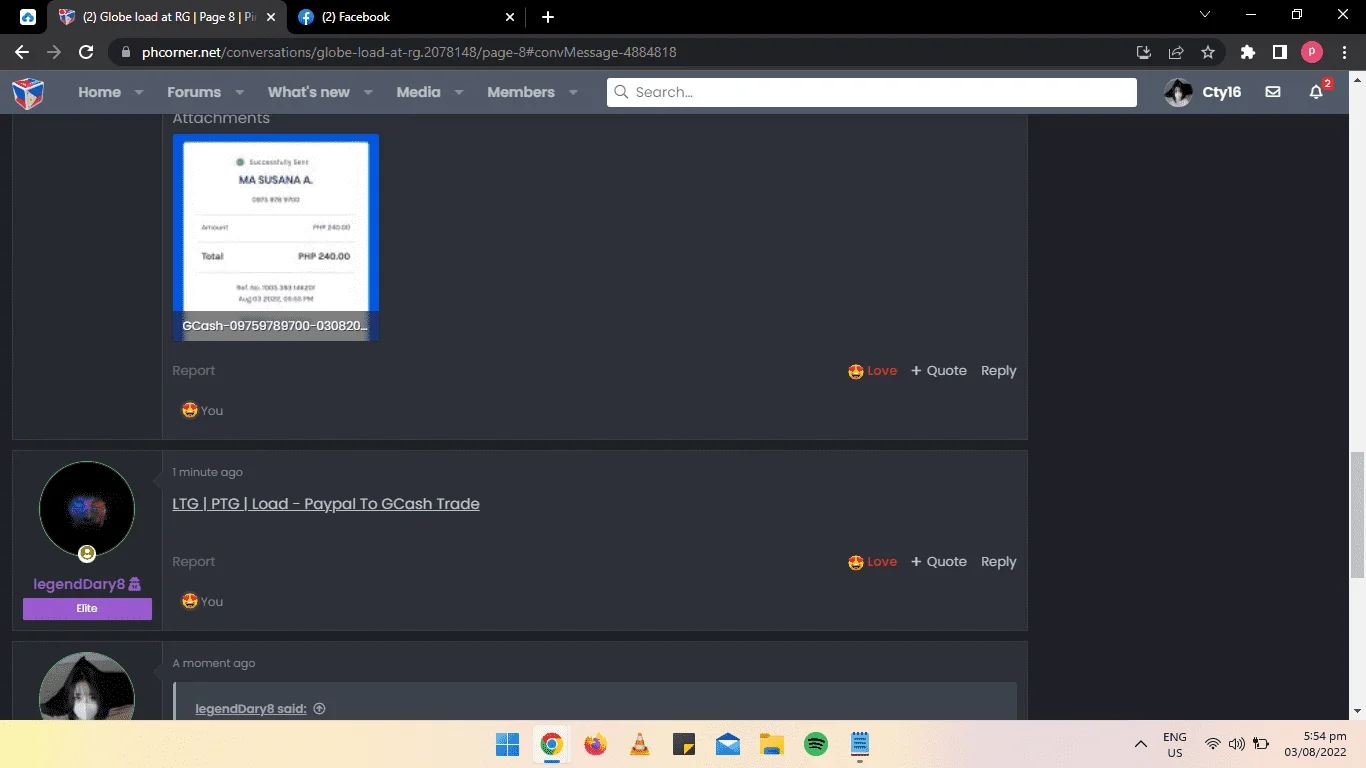Click legendDary8's profile avatar
The height and width of the screenshot is (768, 1366).
87,509
